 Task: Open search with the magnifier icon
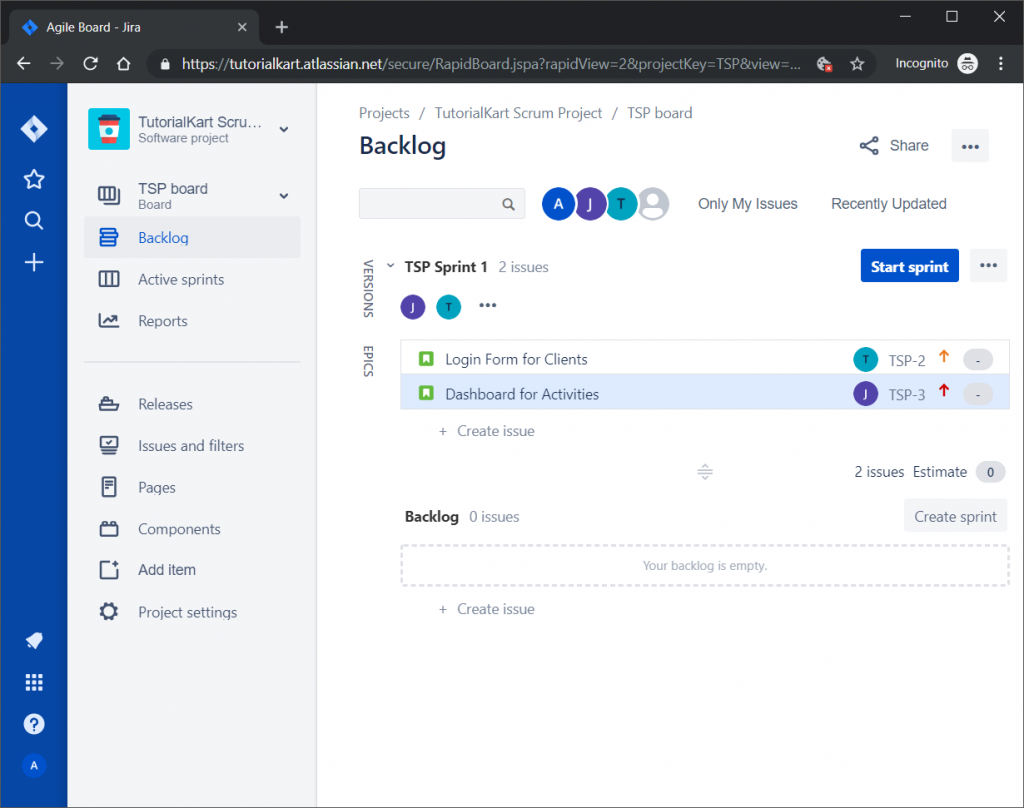(x=33, y=222)
